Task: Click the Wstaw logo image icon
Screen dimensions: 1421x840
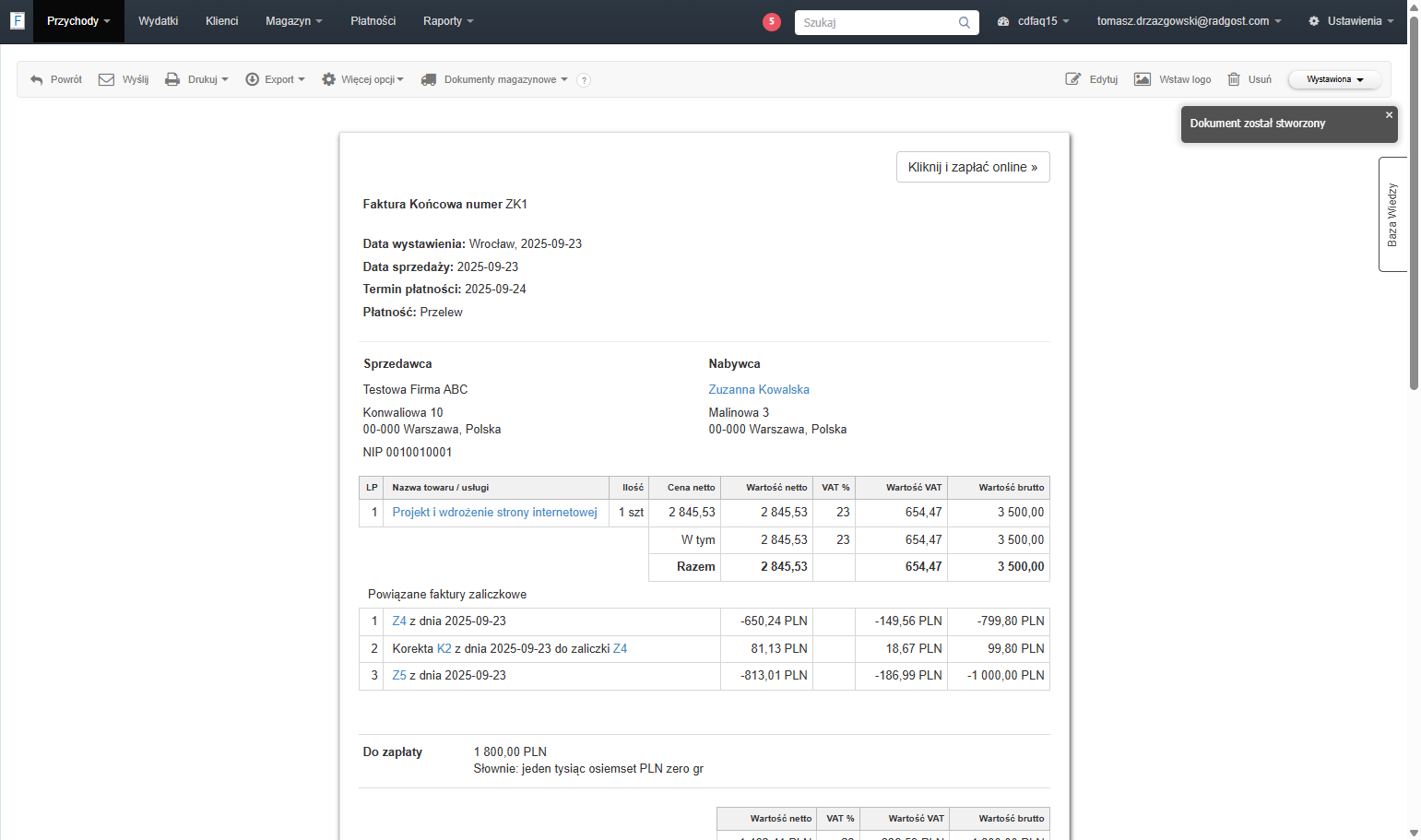Action: 1143,79
